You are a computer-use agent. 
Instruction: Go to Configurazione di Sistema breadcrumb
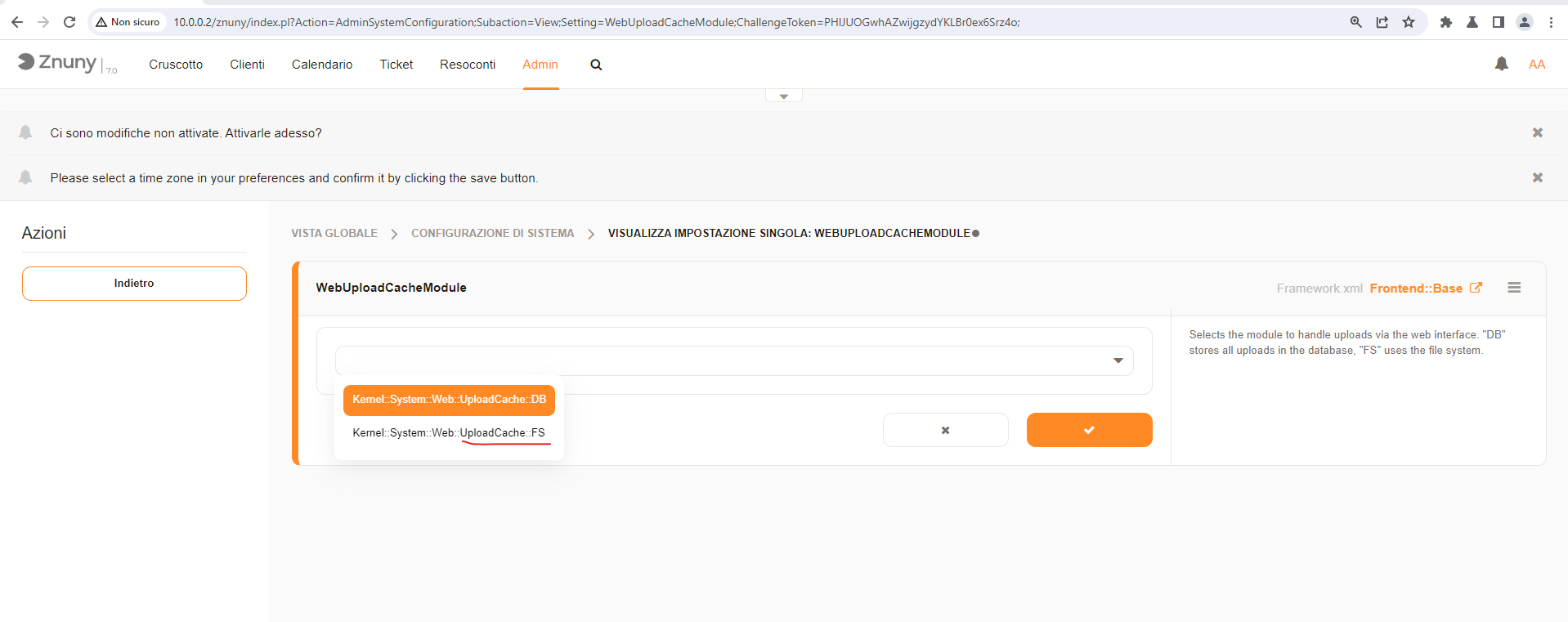tap(493, 234)
